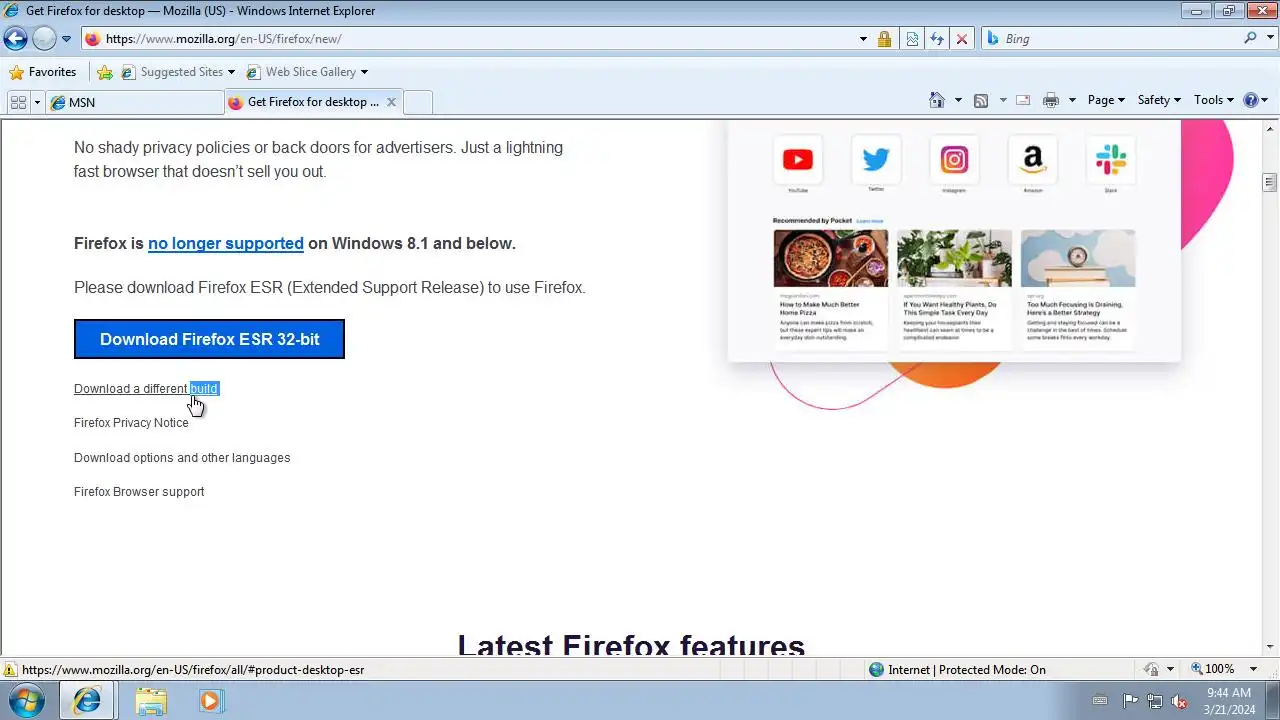This screenshot has height=720, width=1280.
Task: Open the Page menu
Action: (x=1106, y=100)
